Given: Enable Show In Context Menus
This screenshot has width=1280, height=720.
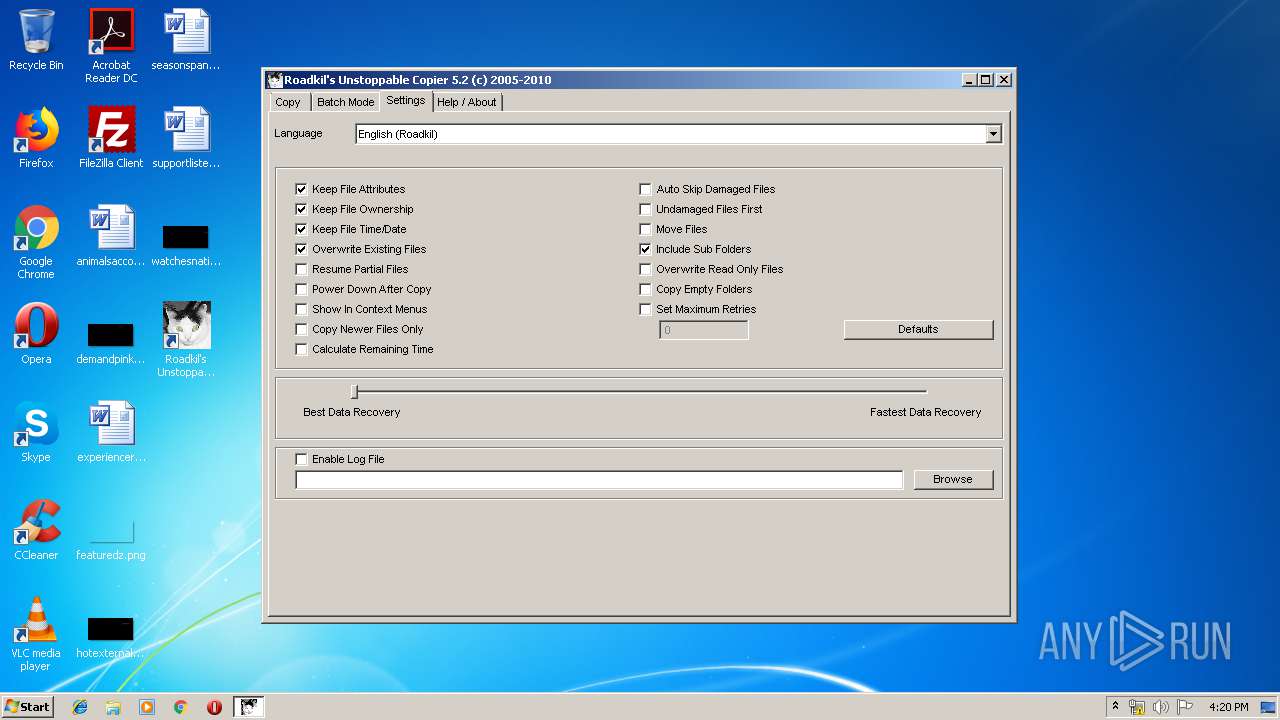Looking at the screenshot, I should (x=301, y=309).
